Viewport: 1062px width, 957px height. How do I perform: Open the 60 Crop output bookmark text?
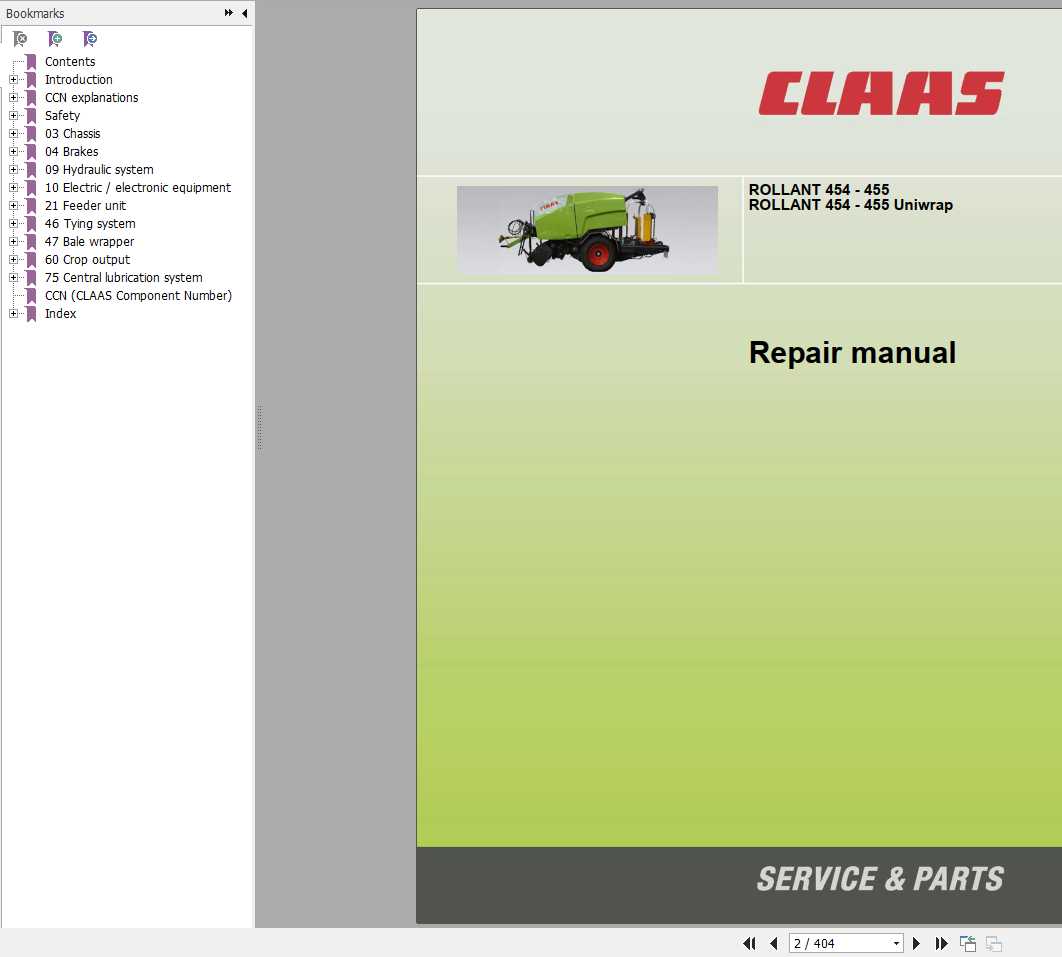click(x=87, y=259)
